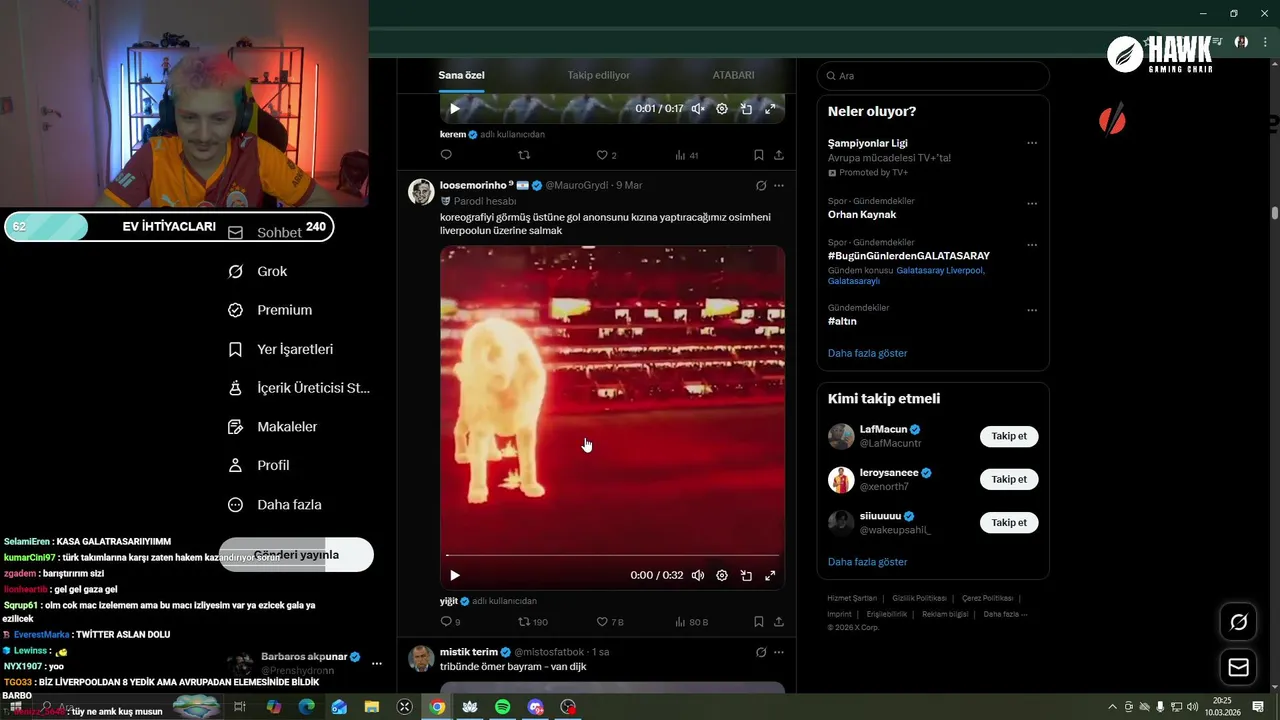Bookmark kerem's video post
This screenshot has height=720, width=1280.
[x=758, y=155]
